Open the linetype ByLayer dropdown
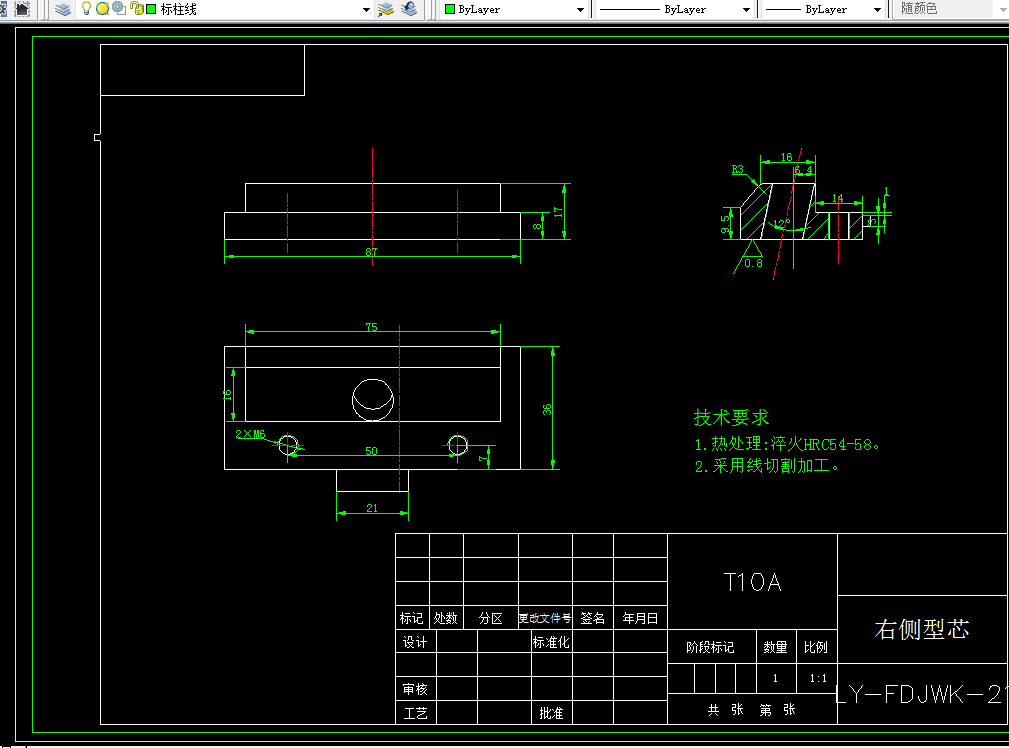This screenshot has width=1009, height=748. point(746,10)
